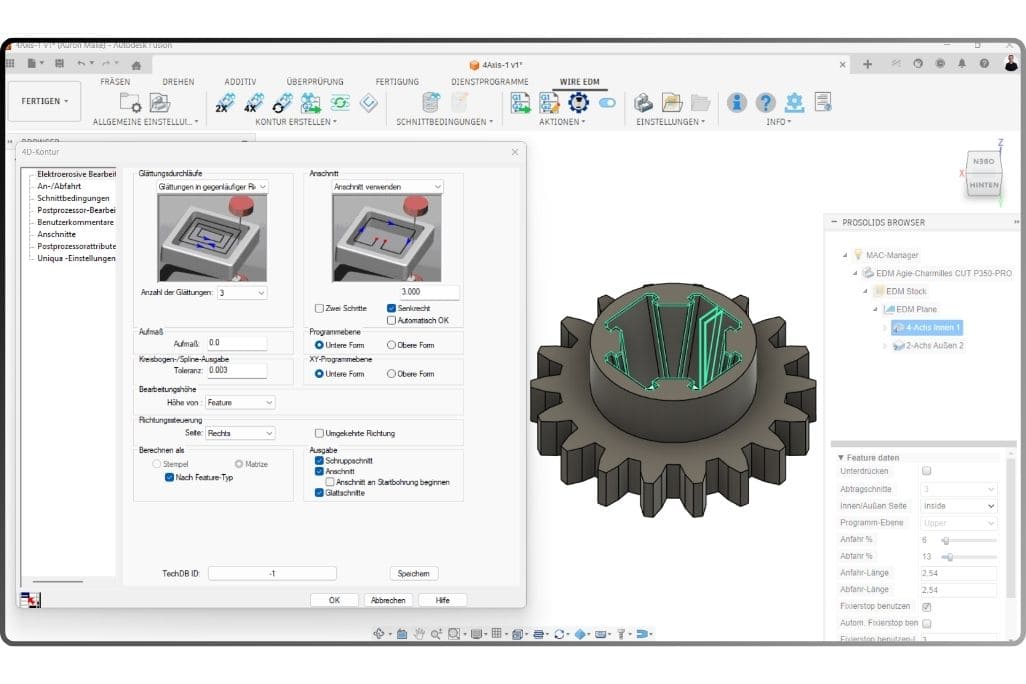
Task: Open the Innen/Außen Seite Inside dropdown
Action: tap(959, 506)
